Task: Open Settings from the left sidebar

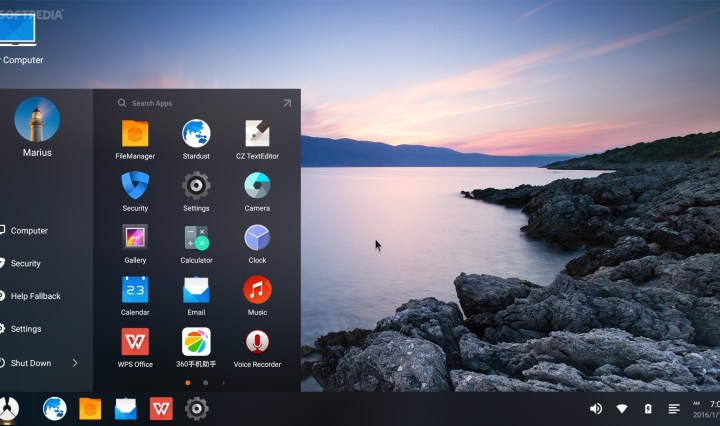Action: click(x=25, y=329)
